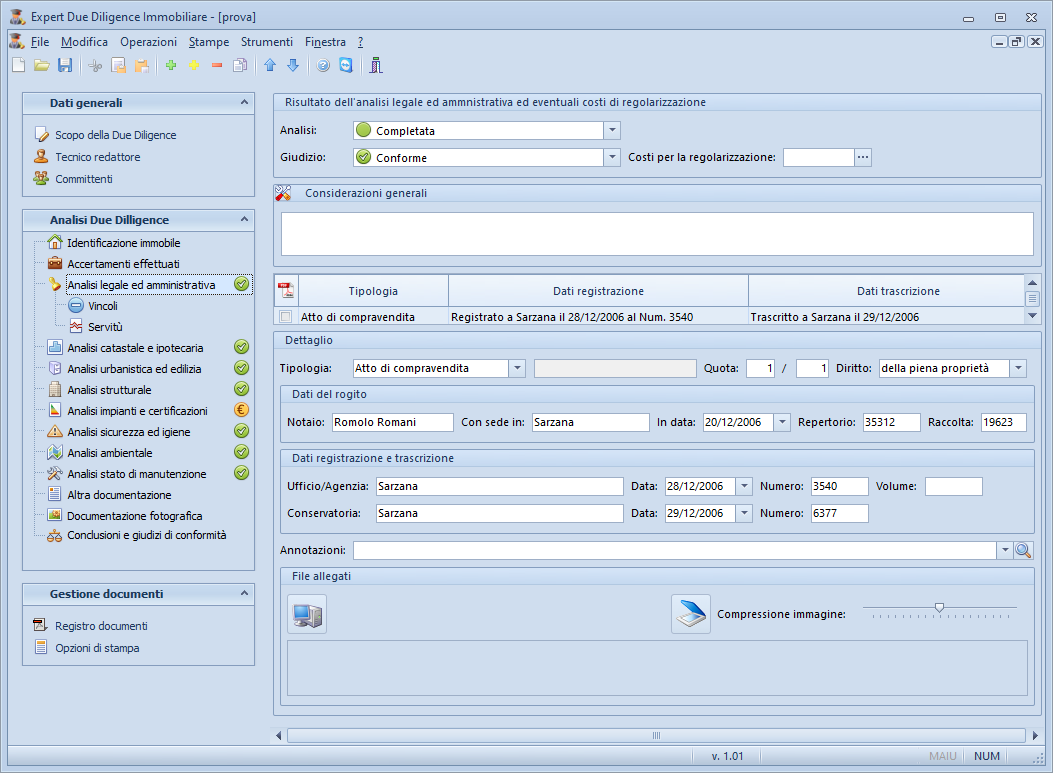Click the scanner acquire icon

coord(690,615)
